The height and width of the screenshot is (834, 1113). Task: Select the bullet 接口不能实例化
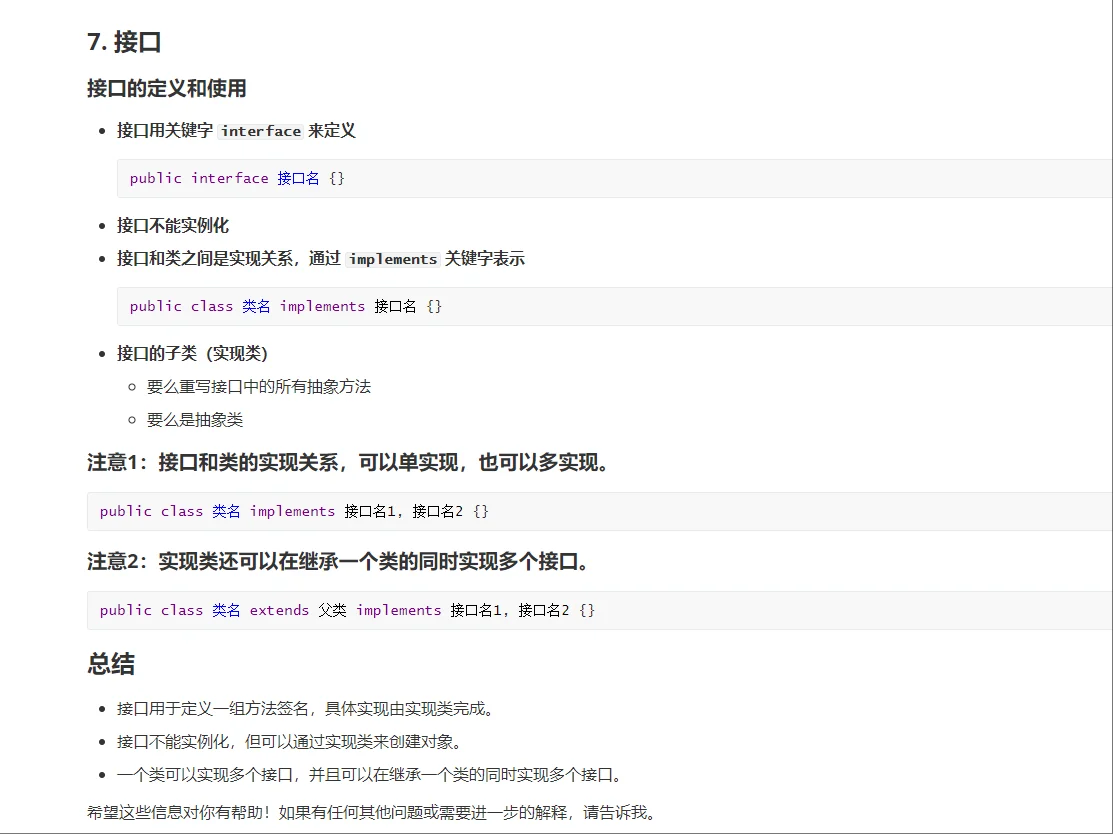tap(170, 225)
